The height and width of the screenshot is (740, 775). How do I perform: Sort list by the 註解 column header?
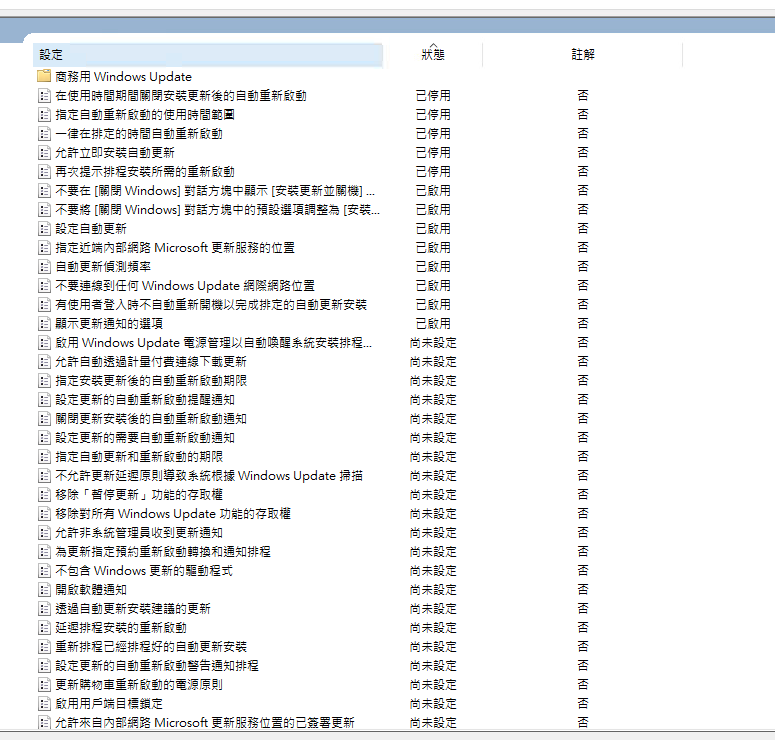583,54
